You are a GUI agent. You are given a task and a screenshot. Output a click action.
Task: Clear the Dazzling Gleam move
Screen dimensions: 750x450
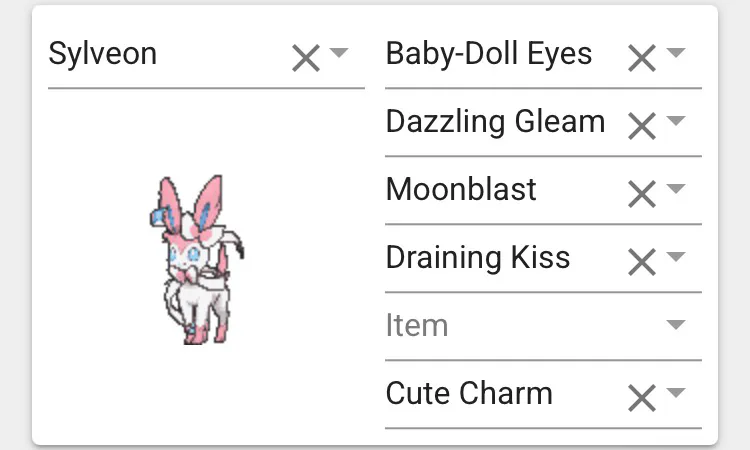(x=641, y=127)
